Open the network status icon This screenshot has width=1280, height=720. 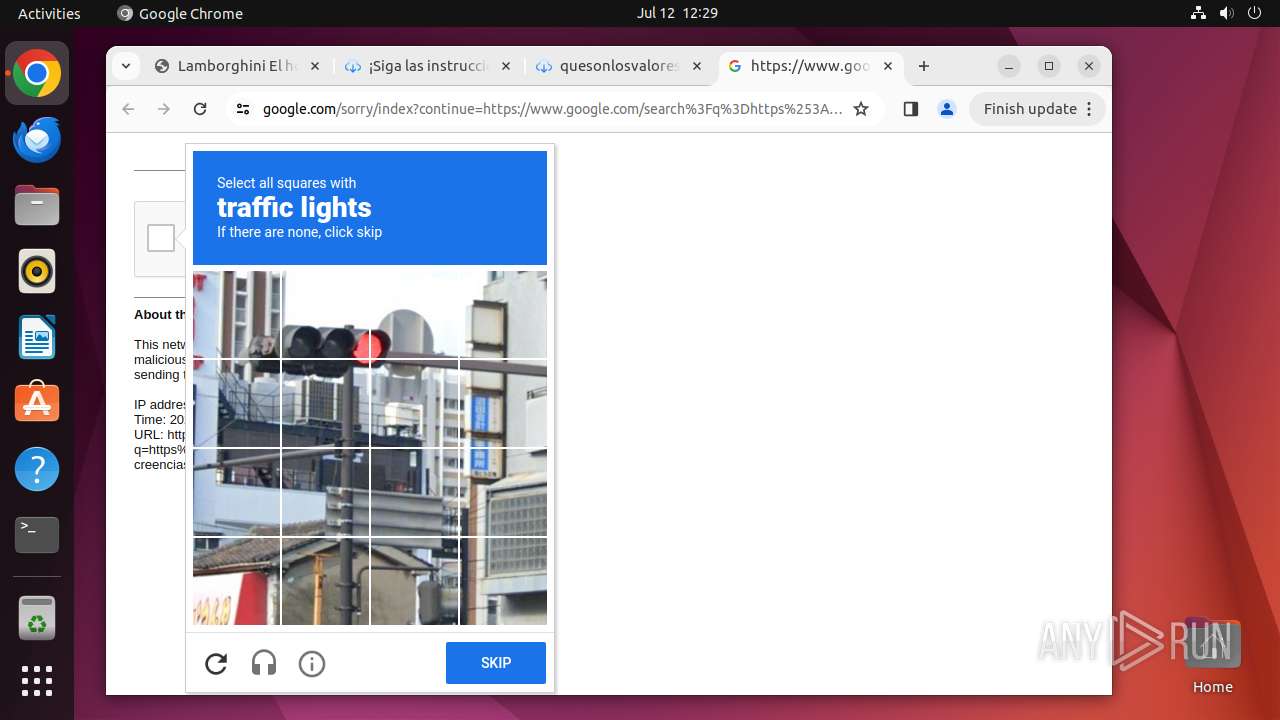[1198, 13]
